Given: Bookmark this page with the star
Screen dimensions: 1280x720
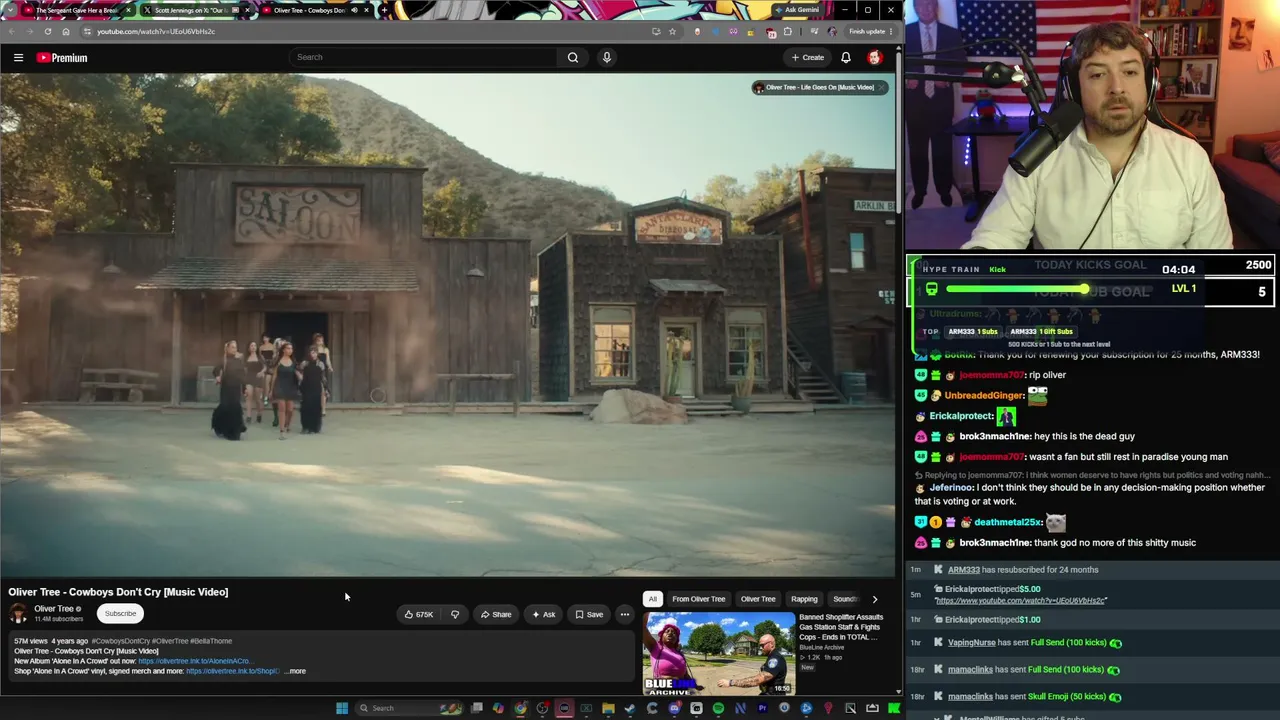Looking at the screenshot, I should (x=672, y=31).
